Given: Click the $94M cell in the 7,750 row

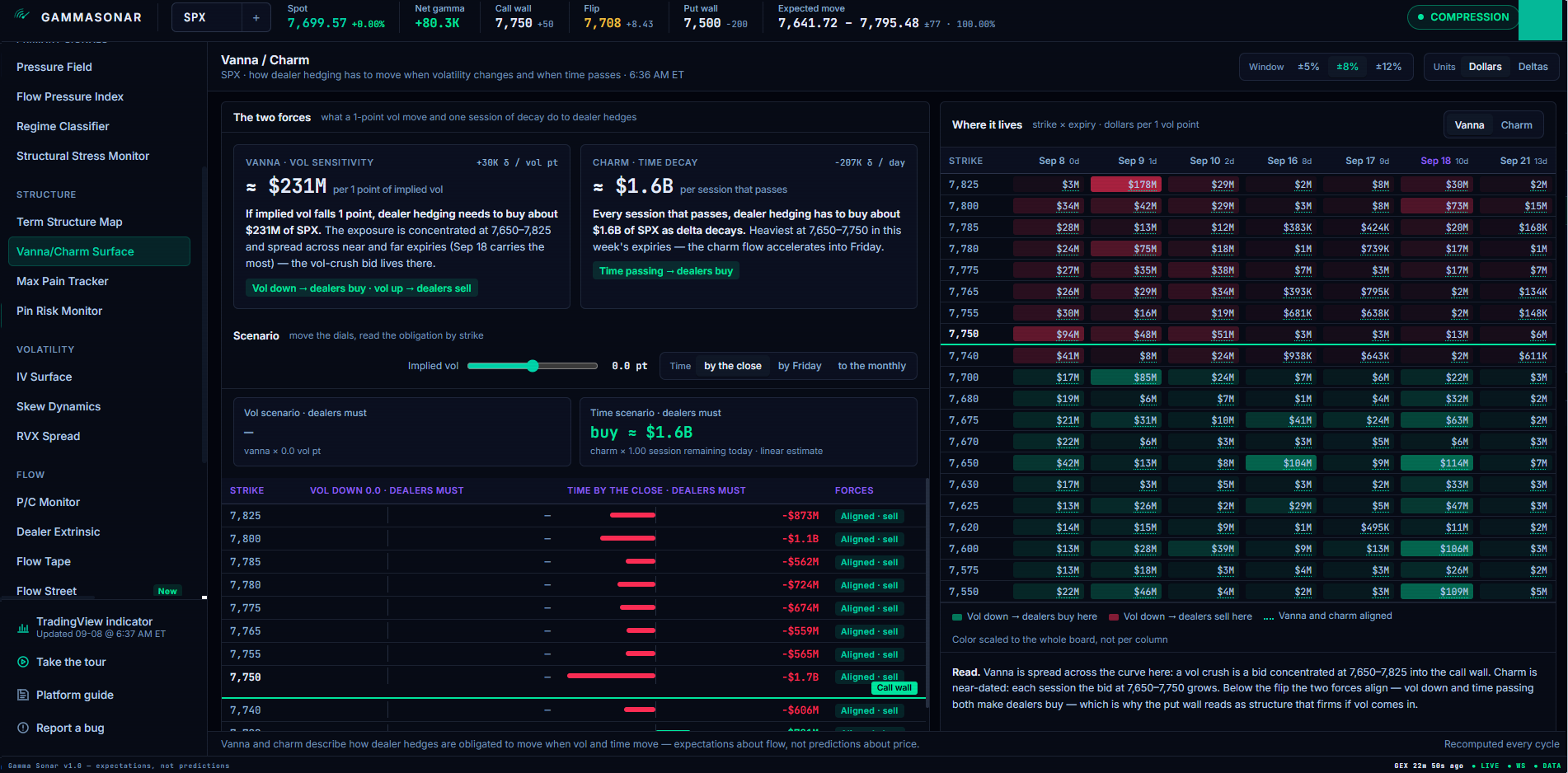Looking at the screenshot, I should 1048,335.
